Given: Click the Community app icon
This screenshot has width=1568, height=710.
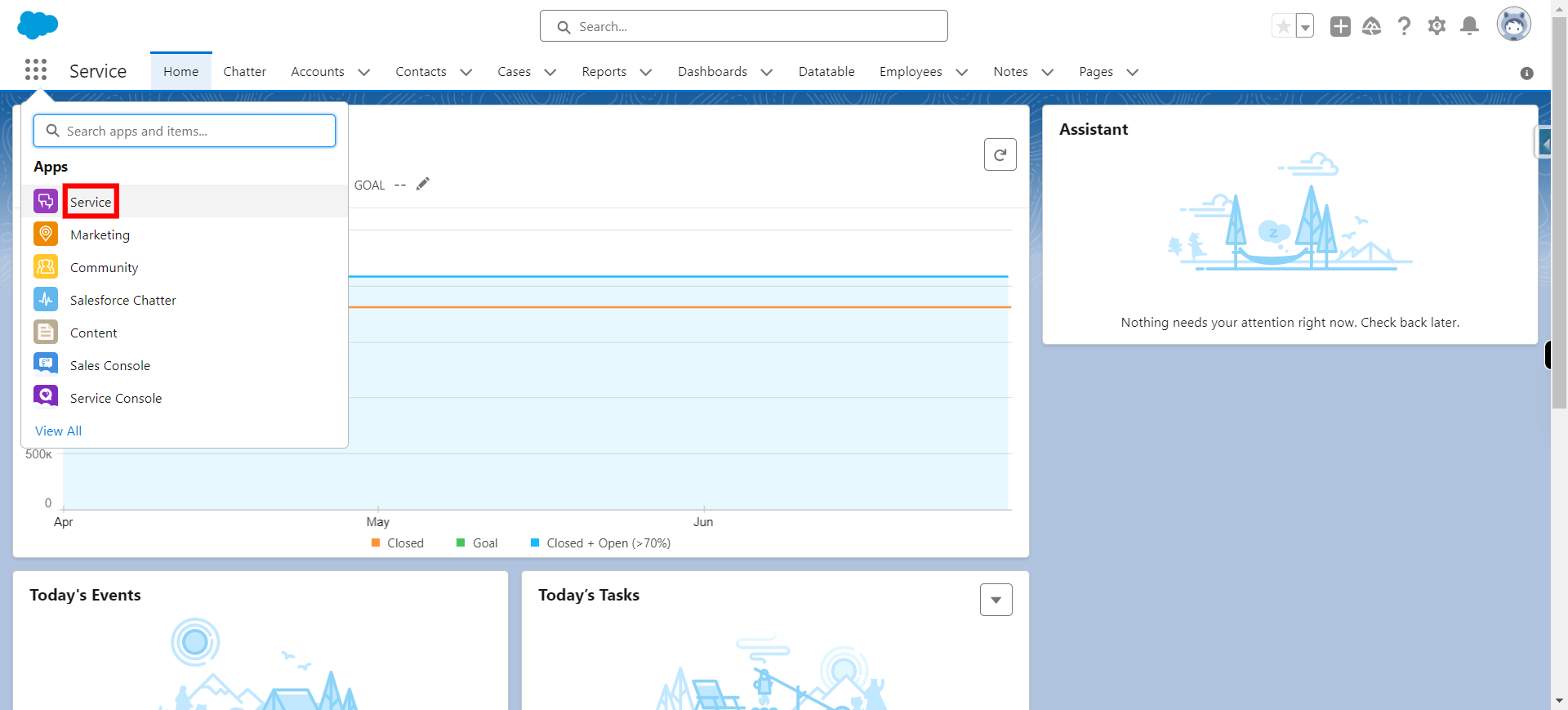Looking at the screenshot, I should [x=46, y=266].
